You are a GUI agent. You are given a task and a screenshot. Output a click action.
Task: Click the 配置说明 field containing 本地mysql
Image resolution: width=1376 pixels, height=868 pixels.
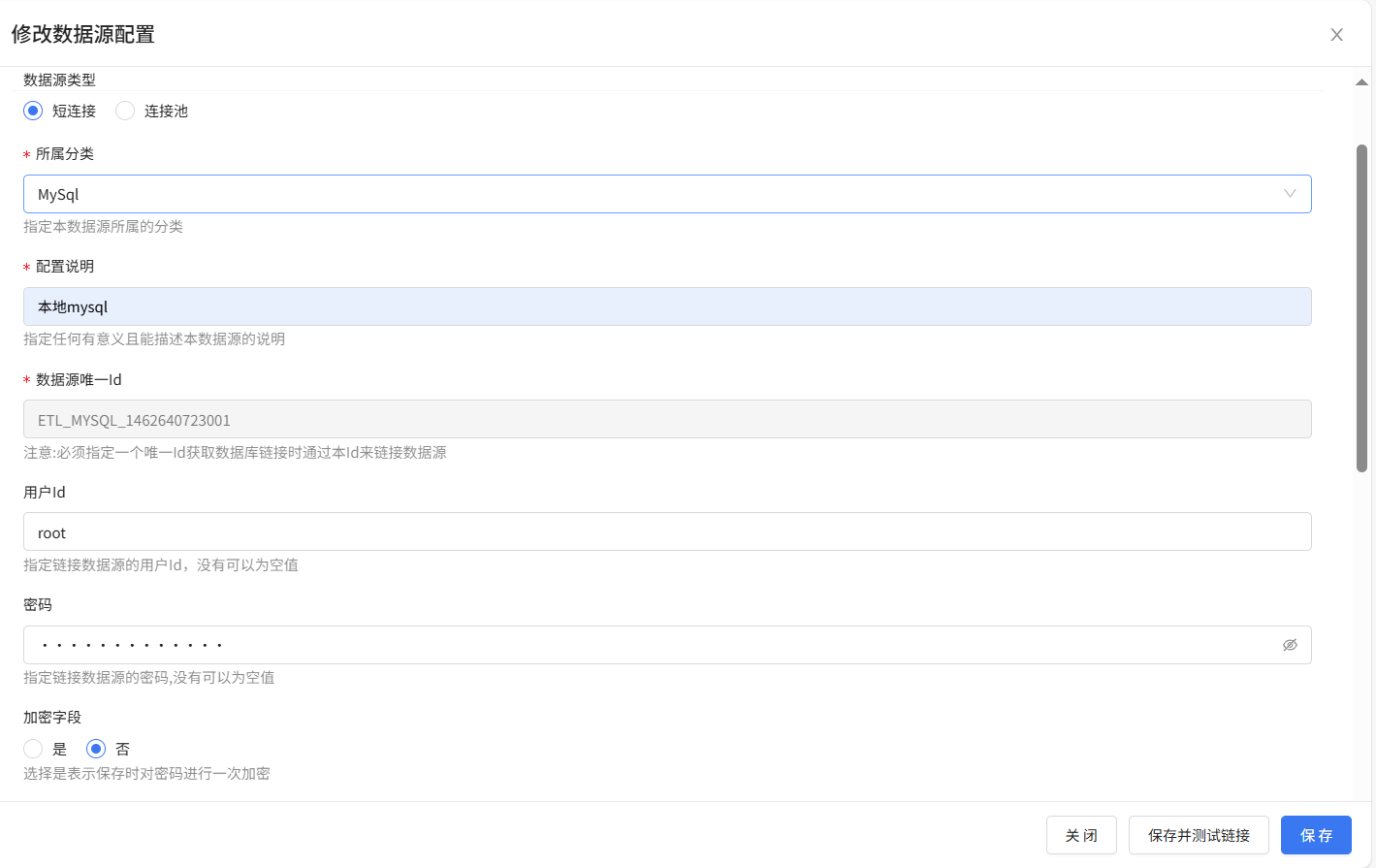tap(667, 306)
